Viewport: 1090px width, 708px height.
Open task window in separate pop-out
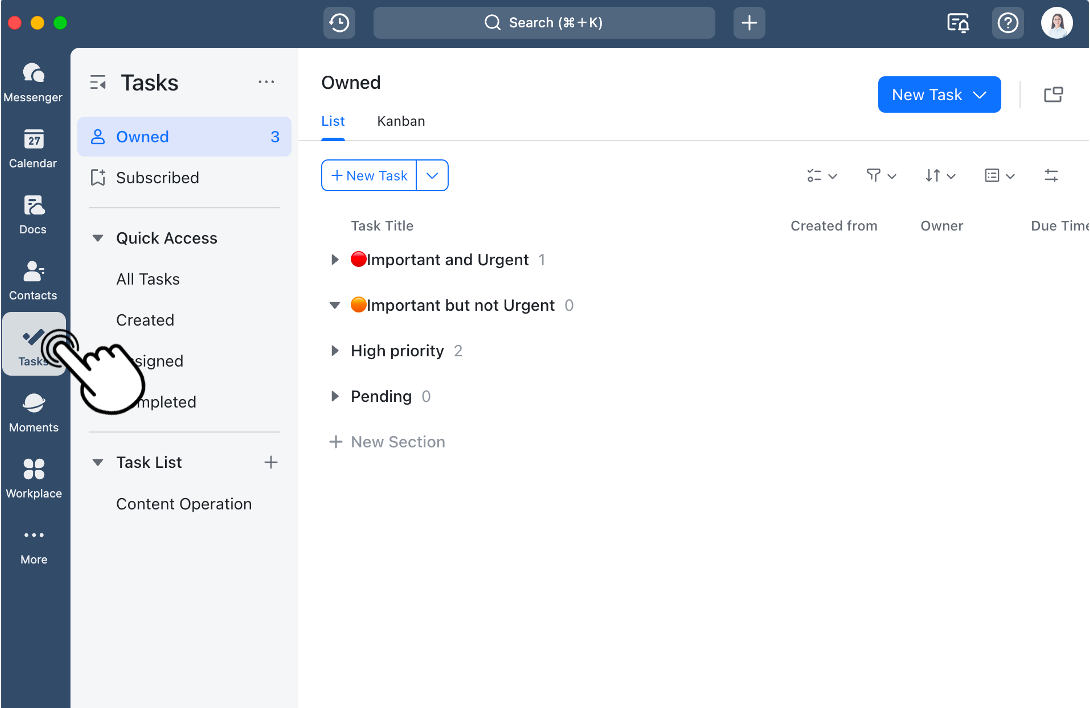(1053, 95)
